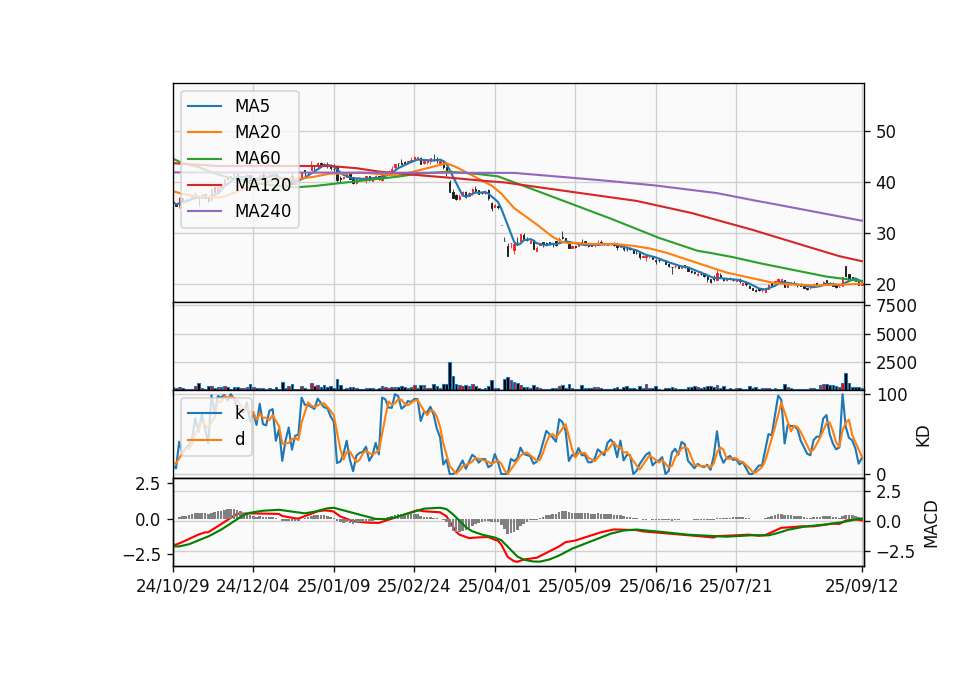Click the volume axis value 2500
The image size is (960, 690).
pyautogui.click(x=896, y=363)
